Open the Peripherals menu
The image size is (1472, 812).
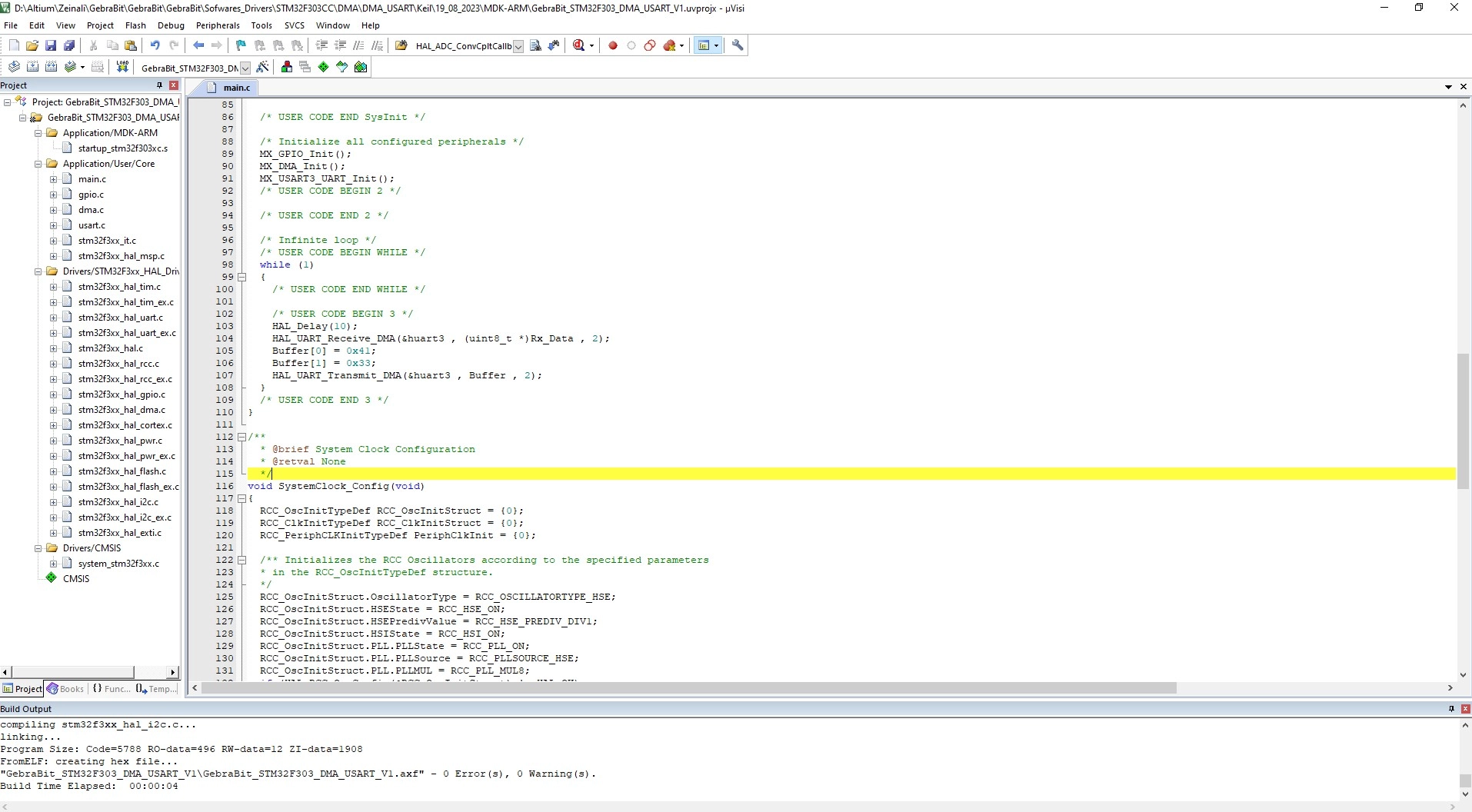(x=218, y=25)
